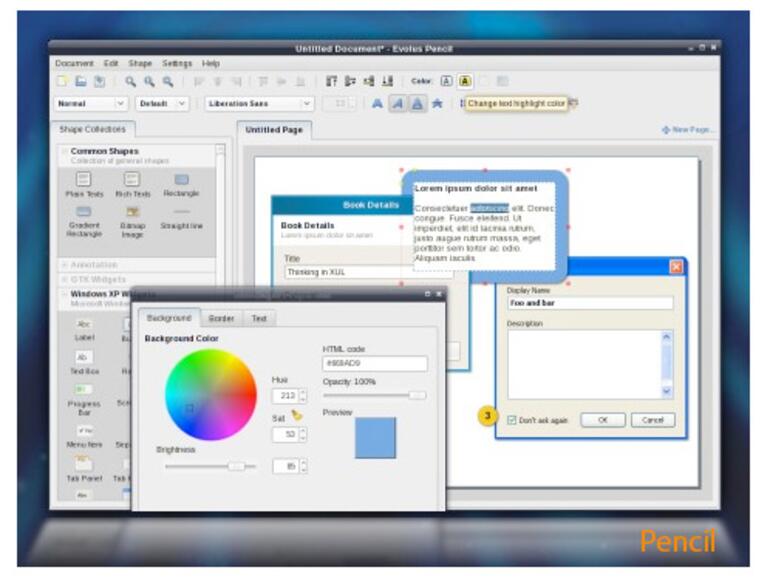
Task: Open the Document menu
Action: click(74, 63)
